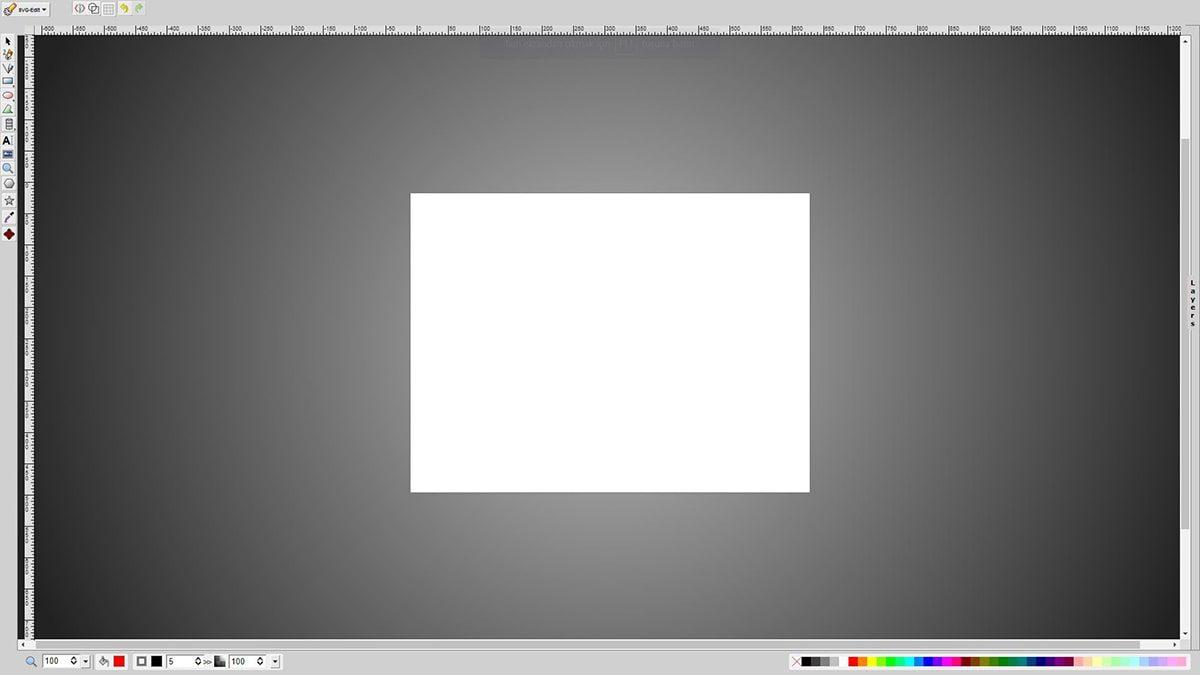Click the Star shape tool
Screen dimensions: 1200x675
coord(7,198)
